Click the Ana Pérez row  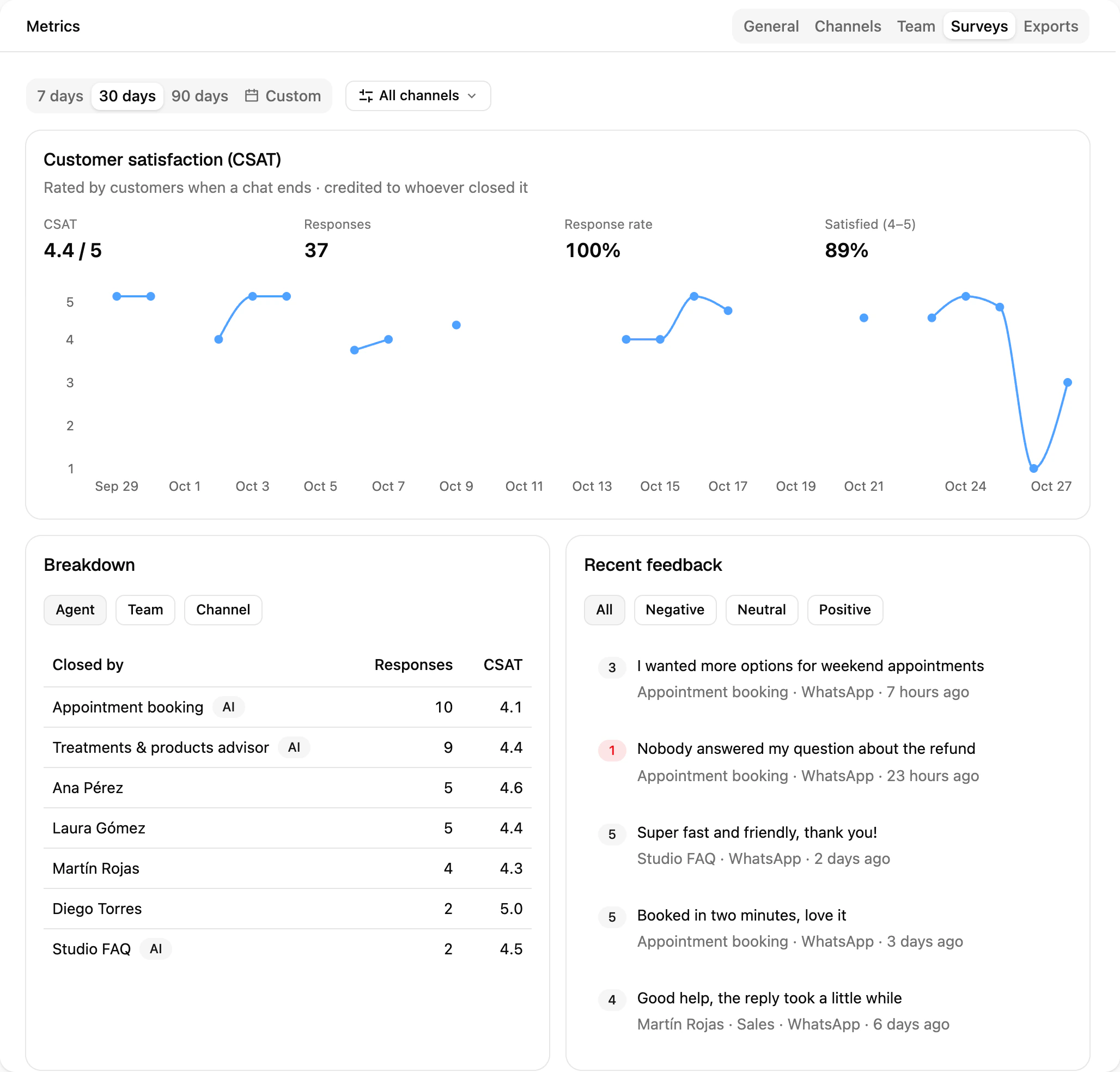click(x=288, y=788)
